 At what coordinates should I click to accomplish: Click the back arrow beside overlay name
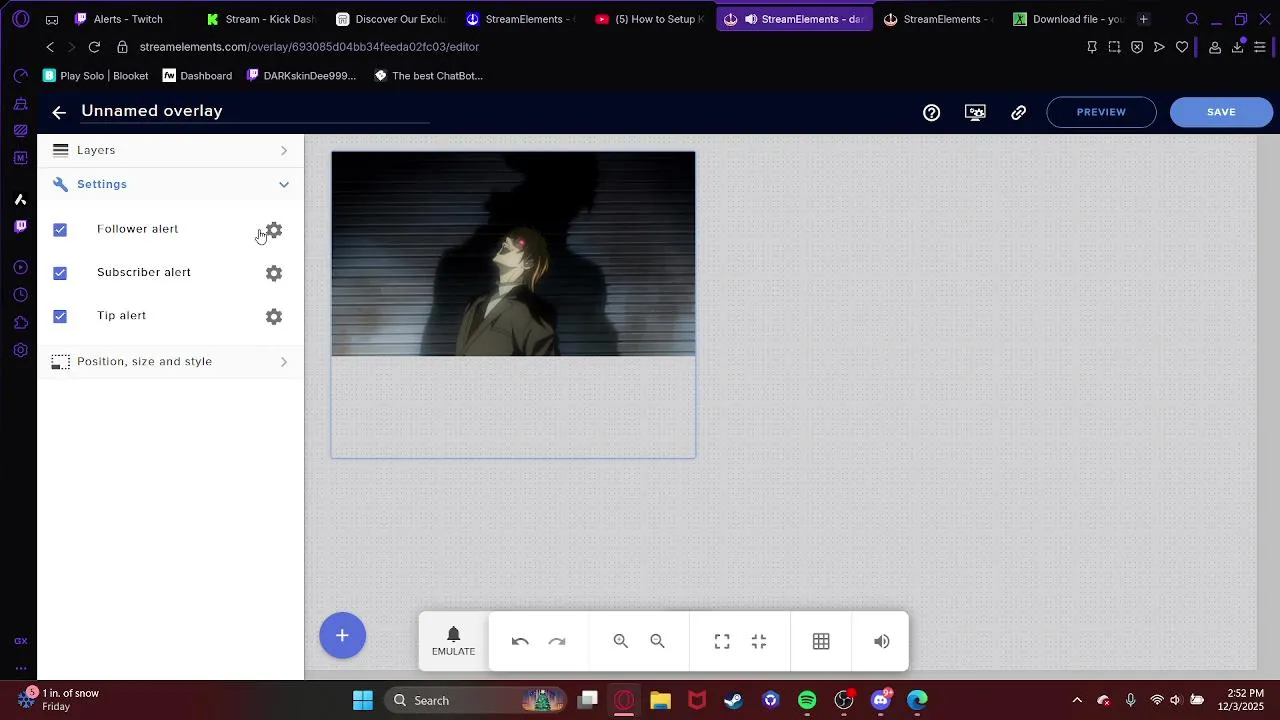tap(59, 113)
